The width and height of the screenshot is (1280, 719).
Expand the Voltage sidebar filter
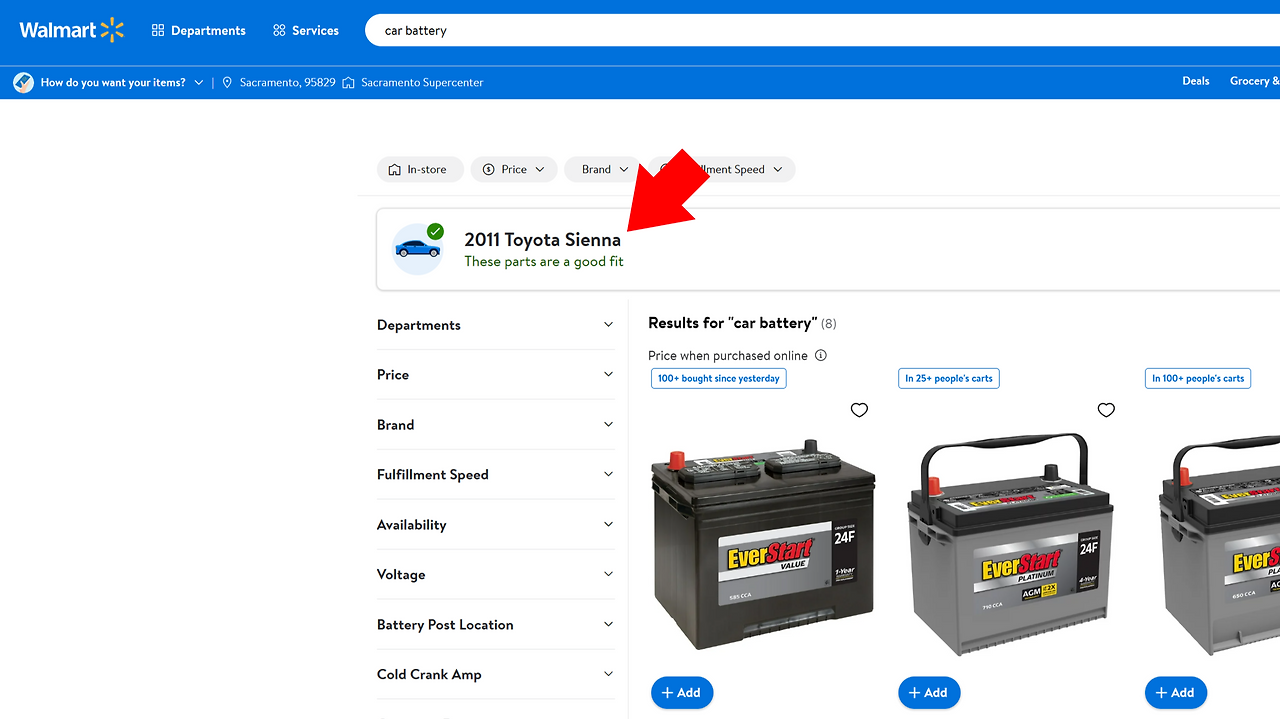(495, 575)
